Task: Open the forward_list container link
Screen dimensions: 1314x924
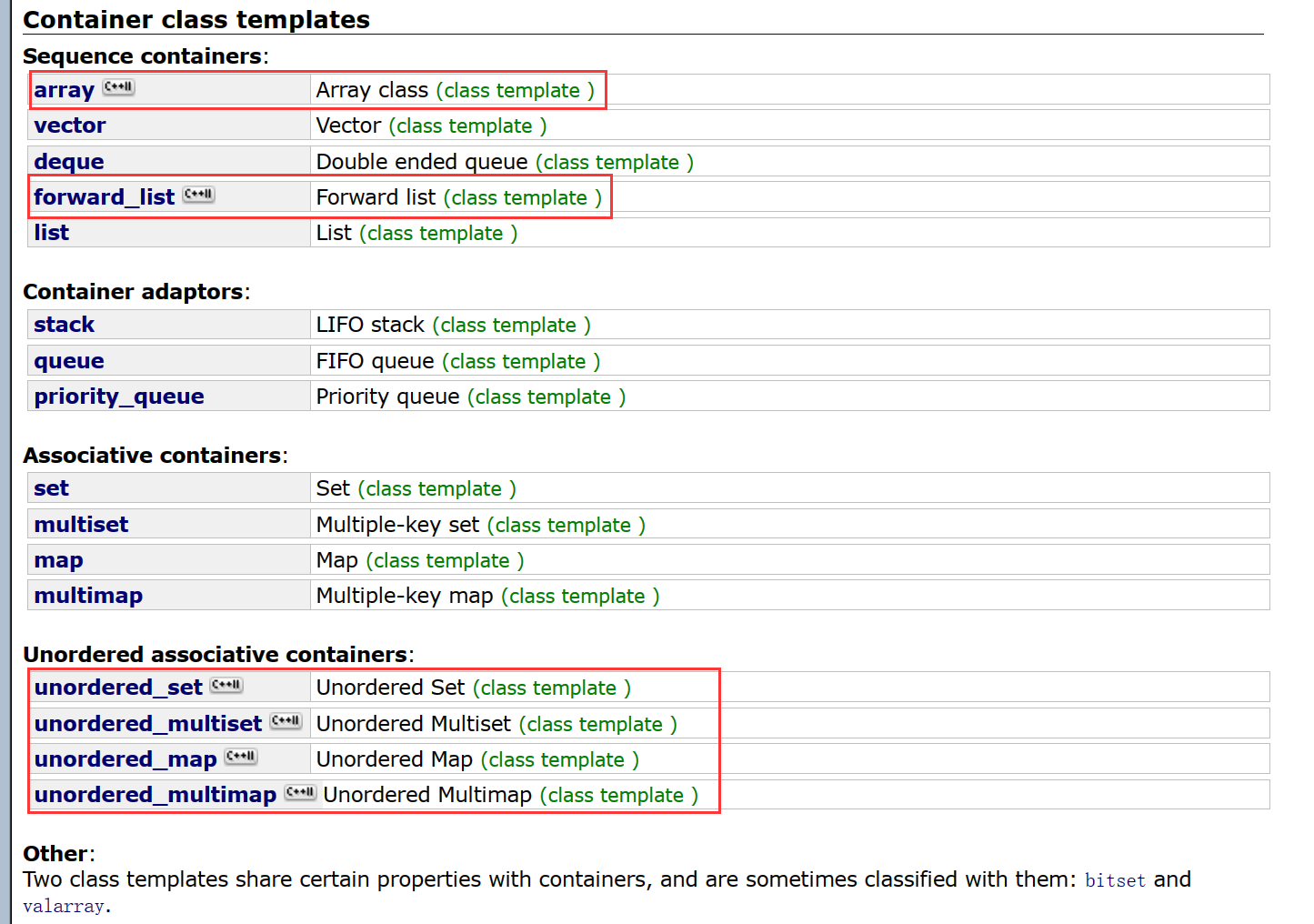Action: [x=105, y=197]
